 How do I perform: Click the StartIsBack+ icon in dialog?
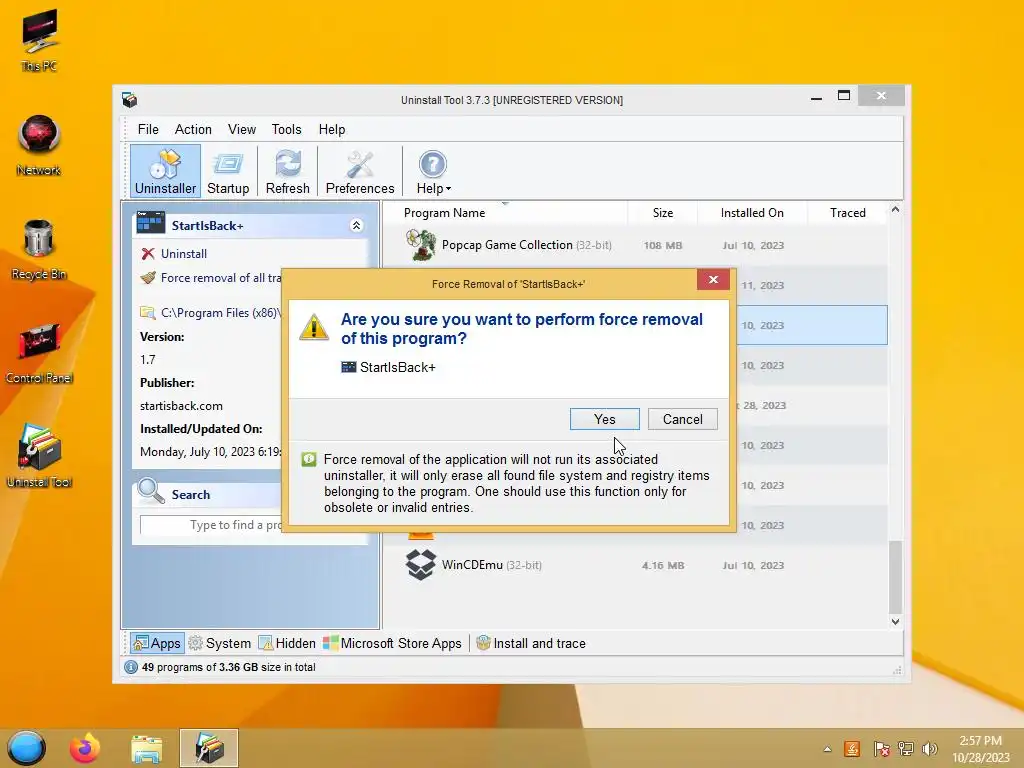(349, 367)
